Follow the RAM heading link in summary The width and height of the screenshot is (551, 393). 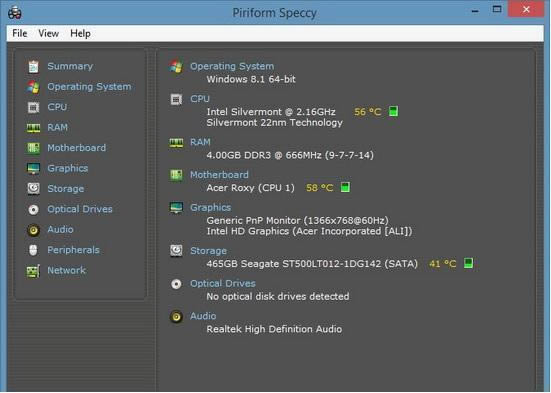point(200,142)
